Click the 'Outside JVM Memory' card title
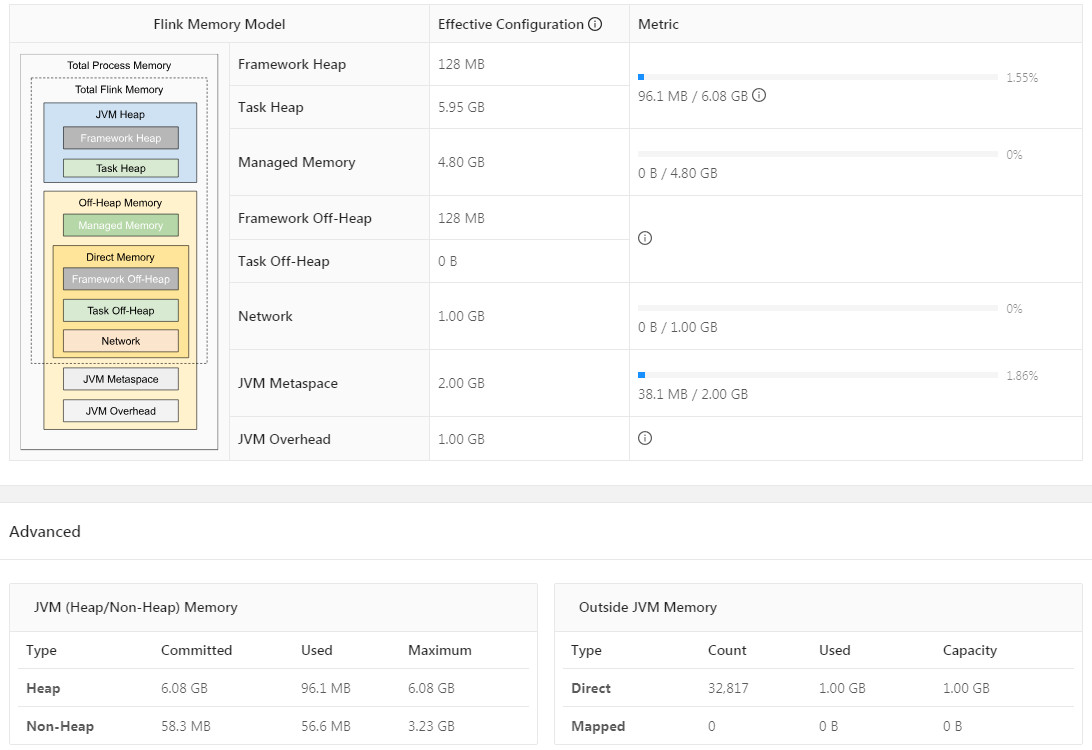This screenshot has height=750, width=1092. tap(648, 607)
